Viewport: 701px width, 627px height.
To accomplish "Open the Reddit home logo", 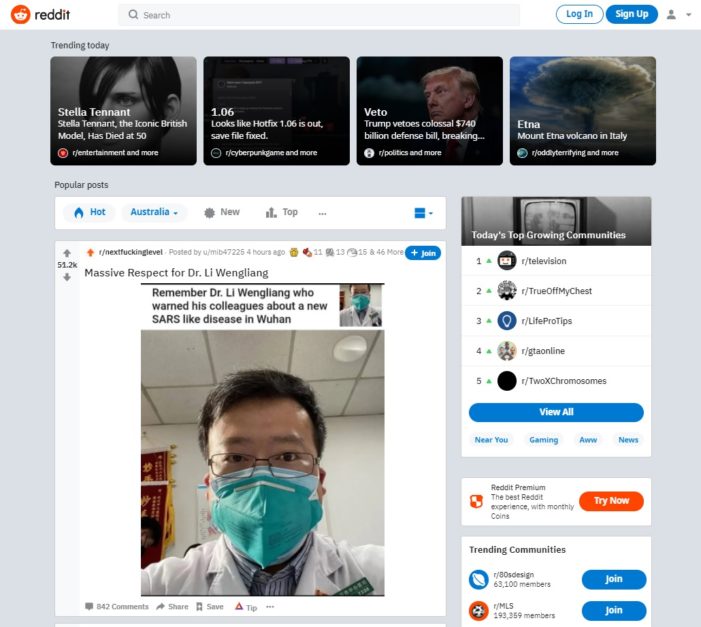I will 40,15.
